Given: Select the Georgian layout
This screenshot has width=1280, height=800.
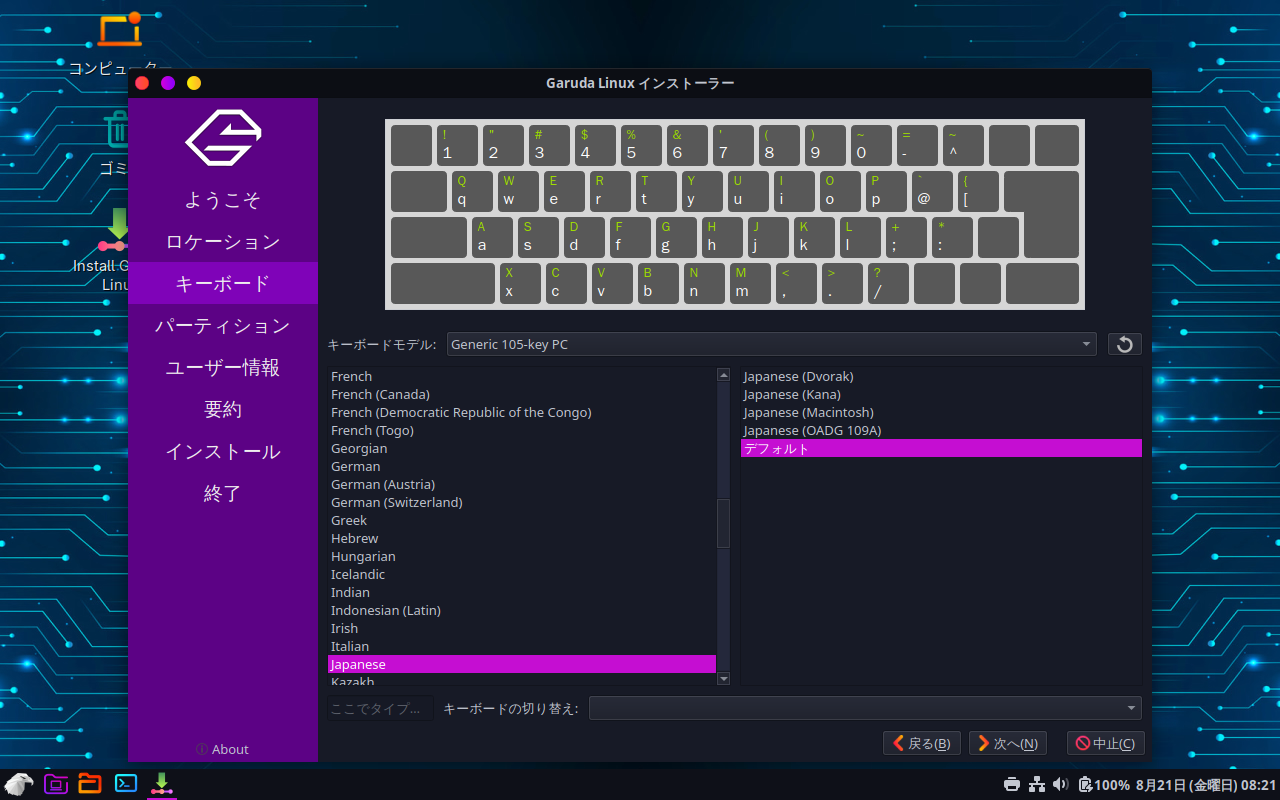Looking at the screenshot, I should click(x=522, y=448).
